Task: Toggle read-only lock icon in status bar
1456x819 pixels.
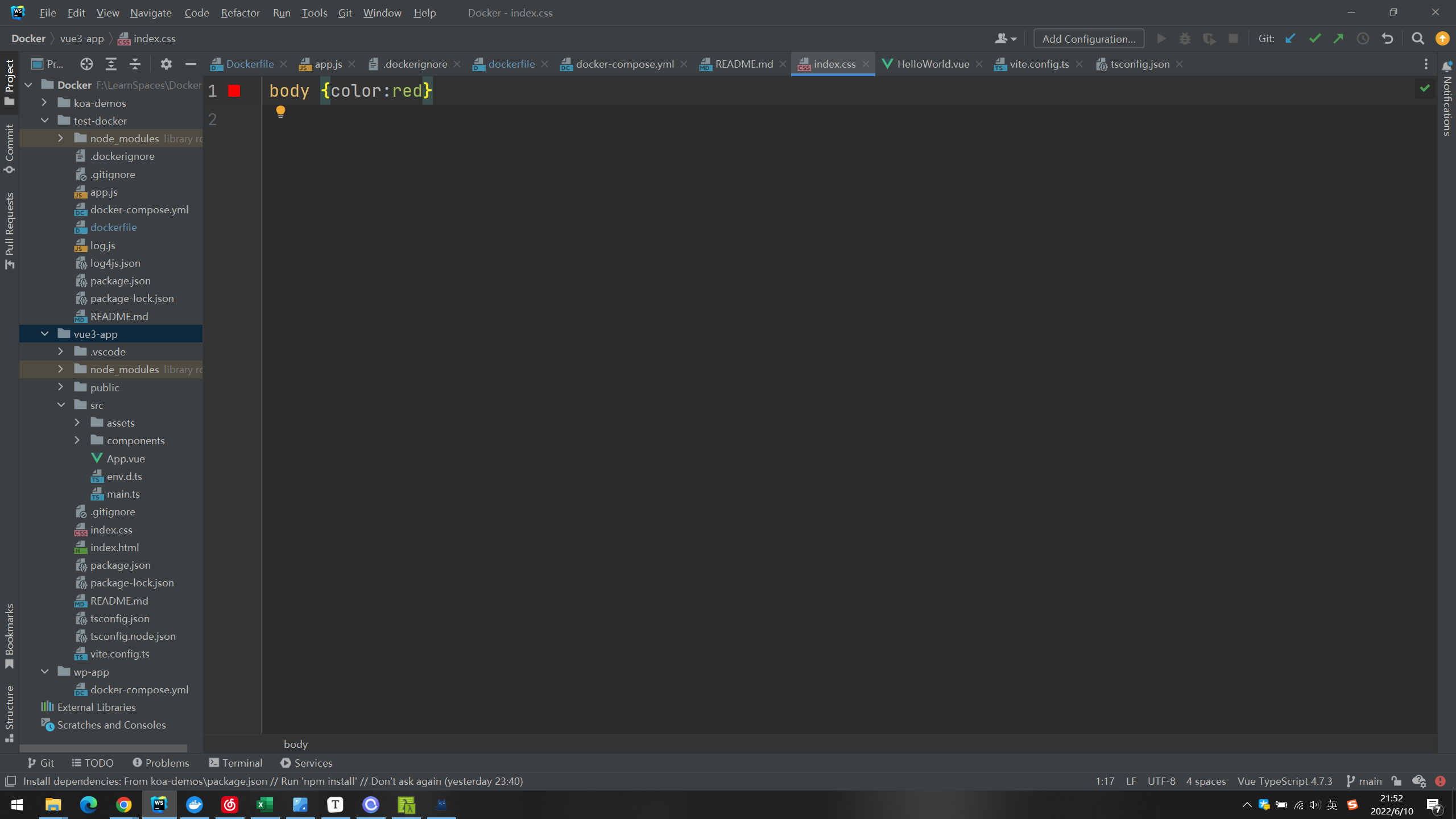Action: coord(1396,781)
